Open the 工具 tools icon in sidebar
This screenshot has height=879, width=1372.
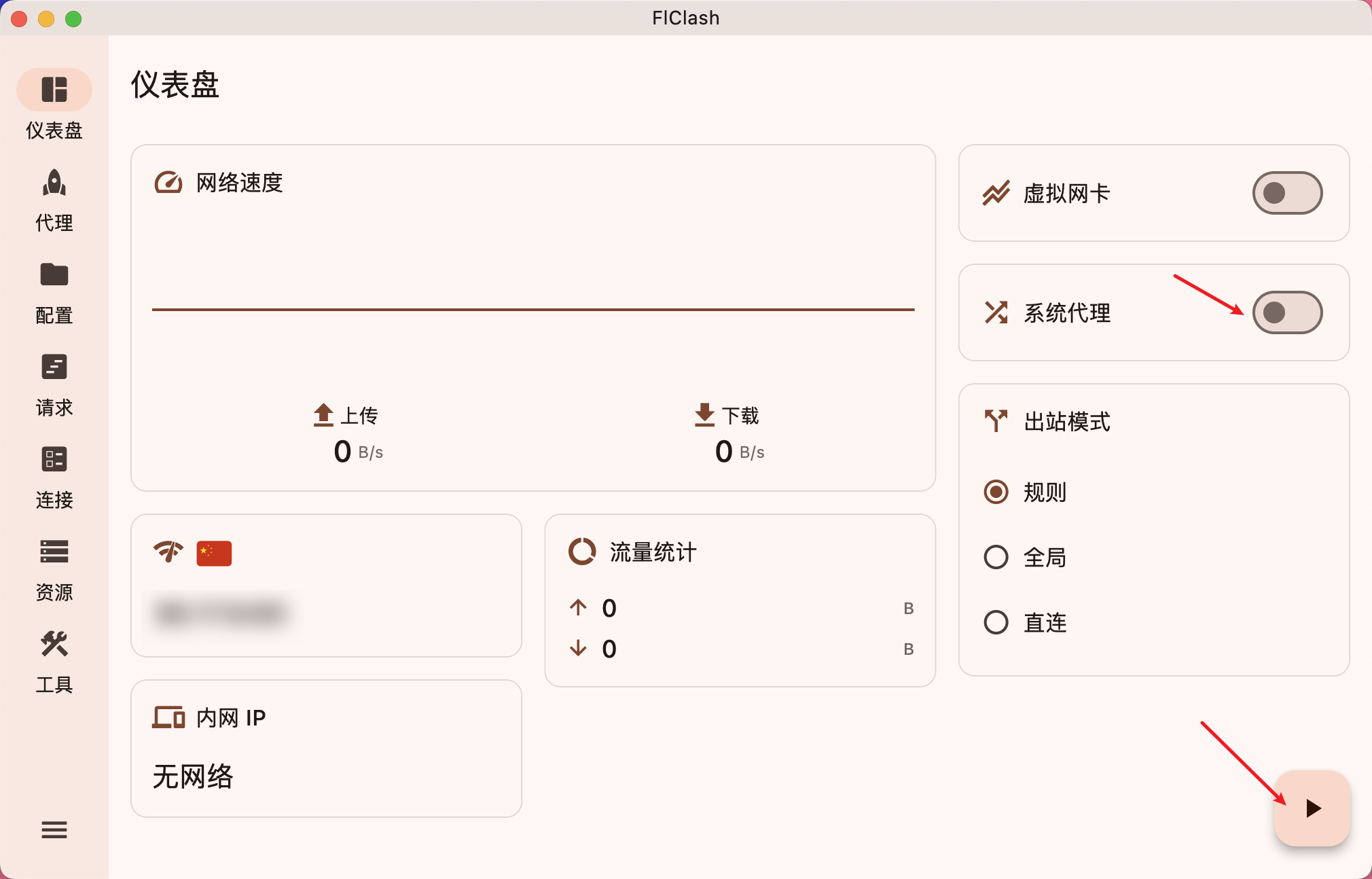coord(54,644)
